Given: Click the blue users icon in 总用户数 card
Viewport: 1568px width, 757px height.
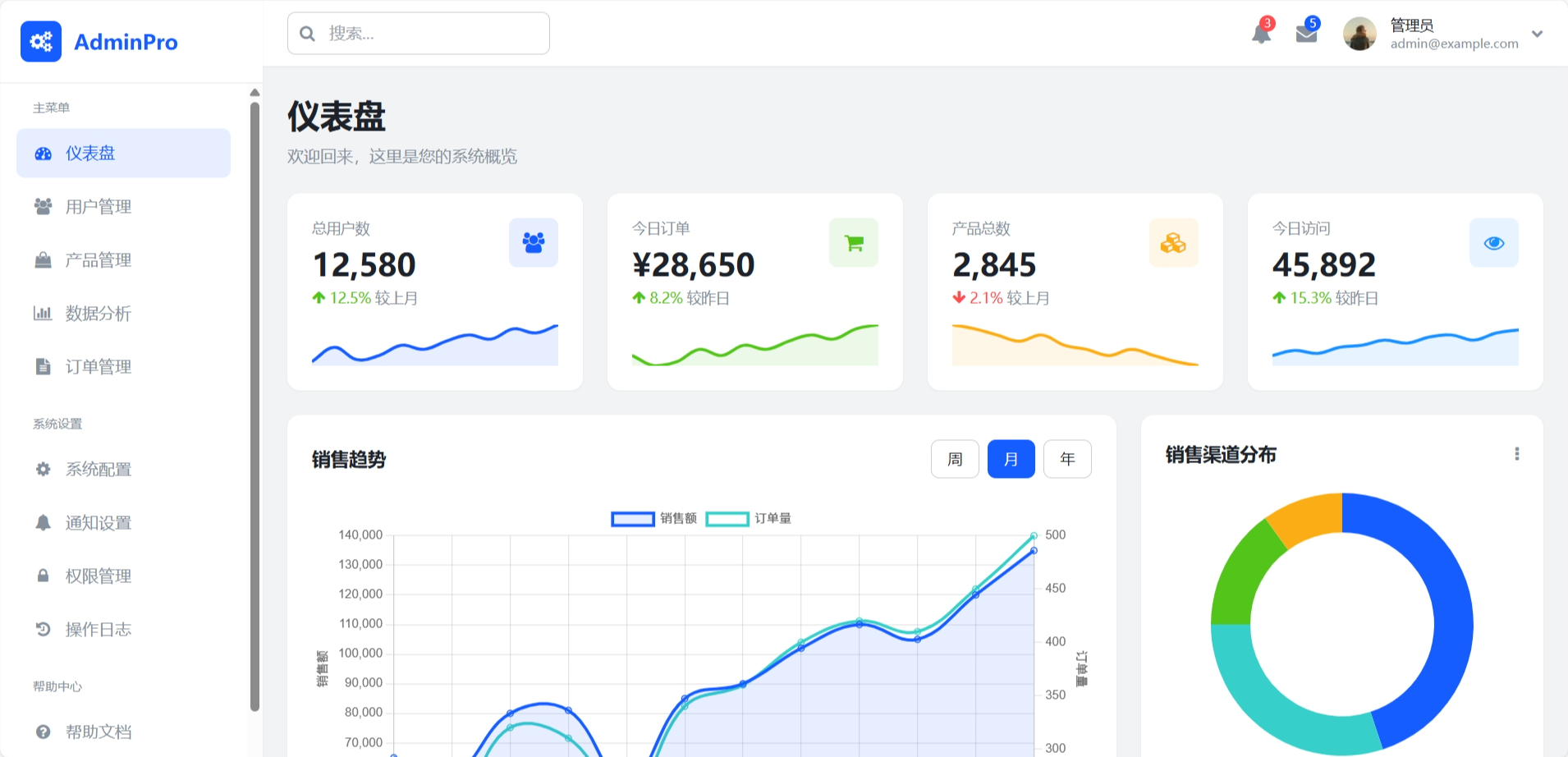Looking at the screenshot, I should click(x=533, y=243).
